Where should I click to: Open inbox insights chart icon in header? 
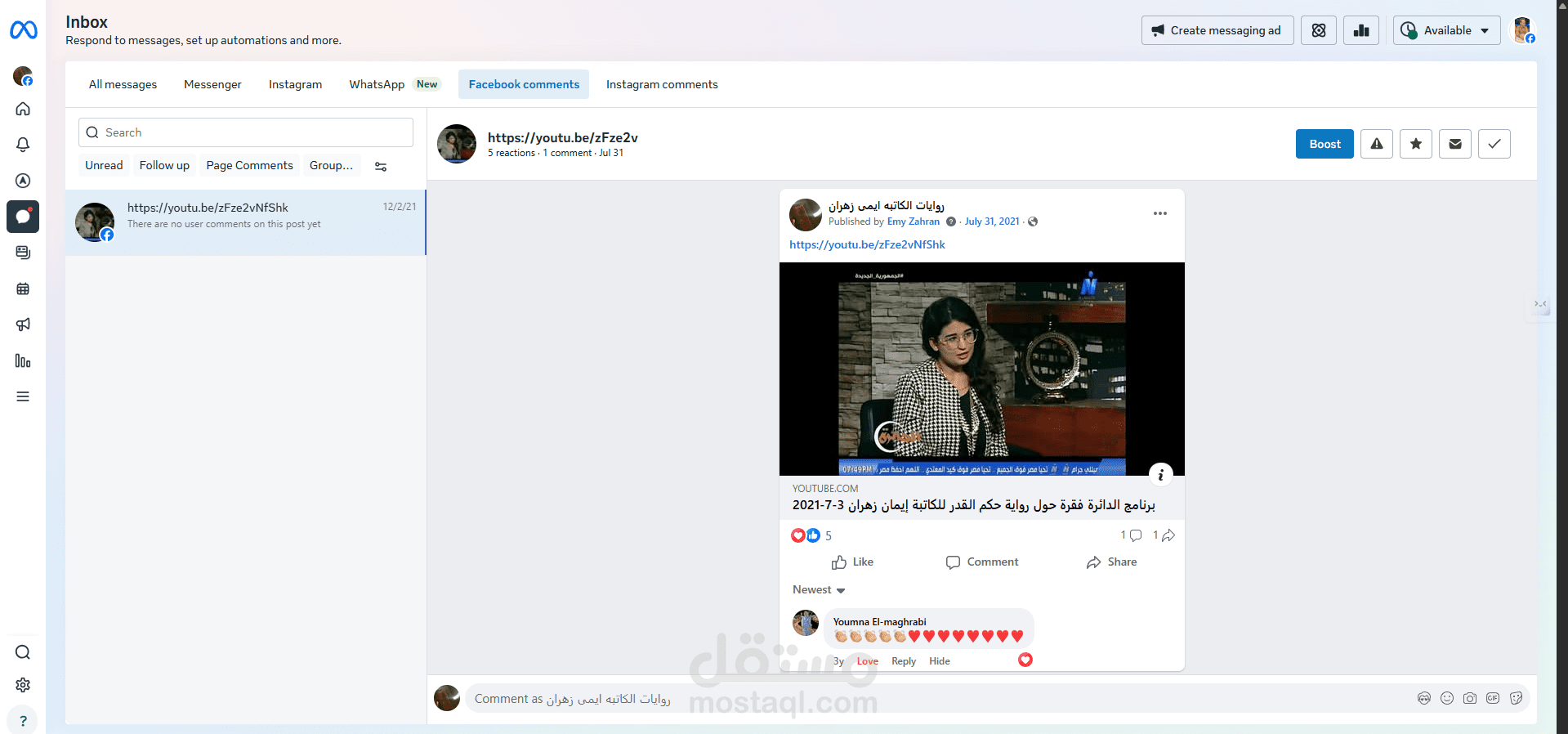1361,30
